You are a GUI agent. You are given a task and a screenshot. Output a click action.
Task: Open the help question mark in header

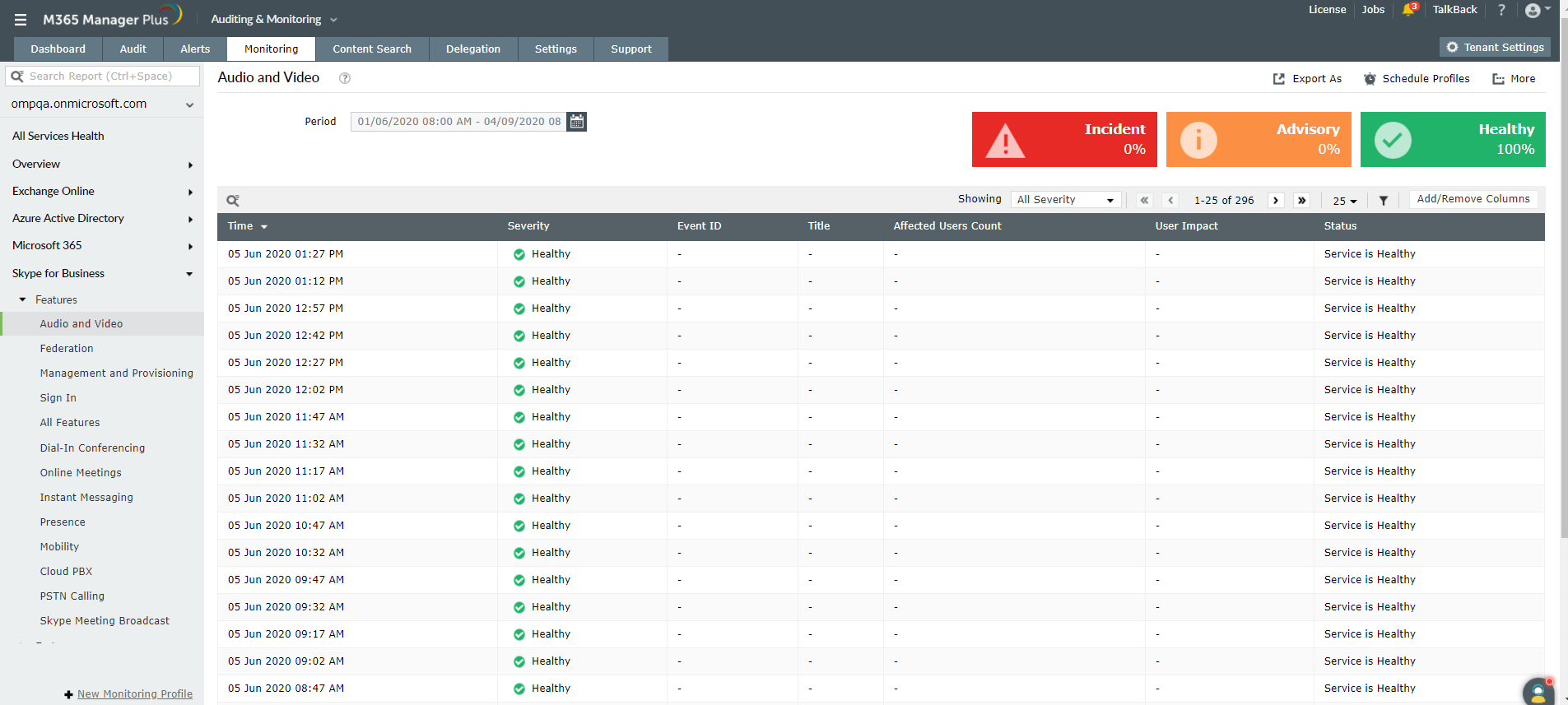click(1501, 10)
